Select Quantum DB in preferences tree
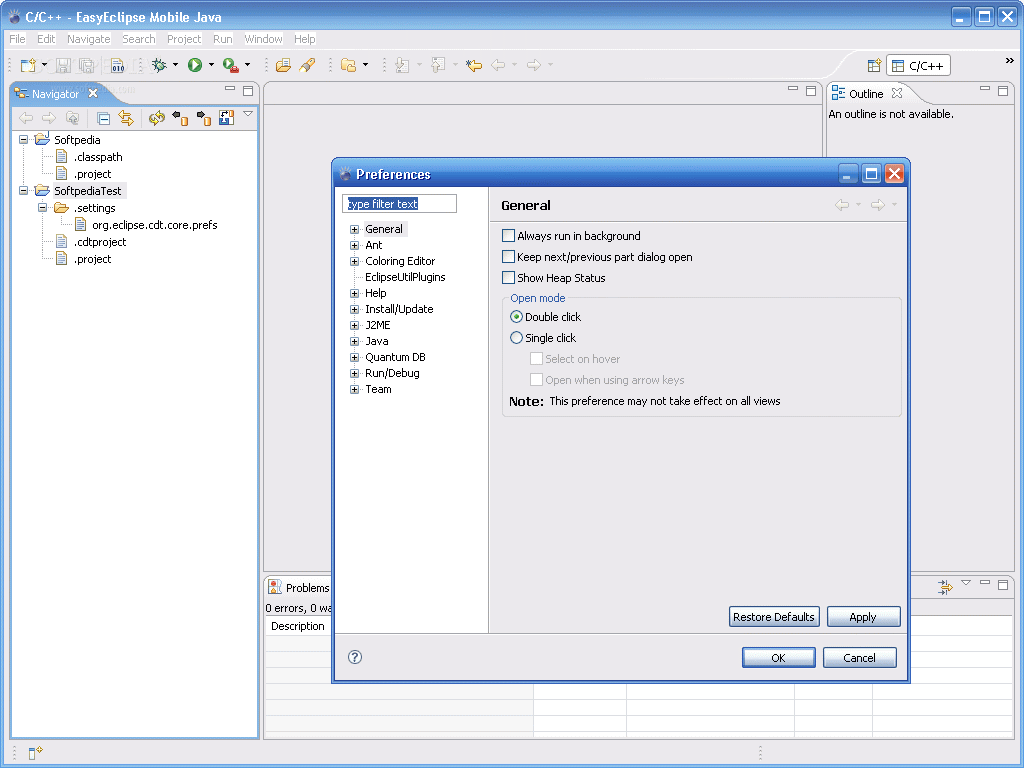This screenshot has height=768, width=1024. 395,357
